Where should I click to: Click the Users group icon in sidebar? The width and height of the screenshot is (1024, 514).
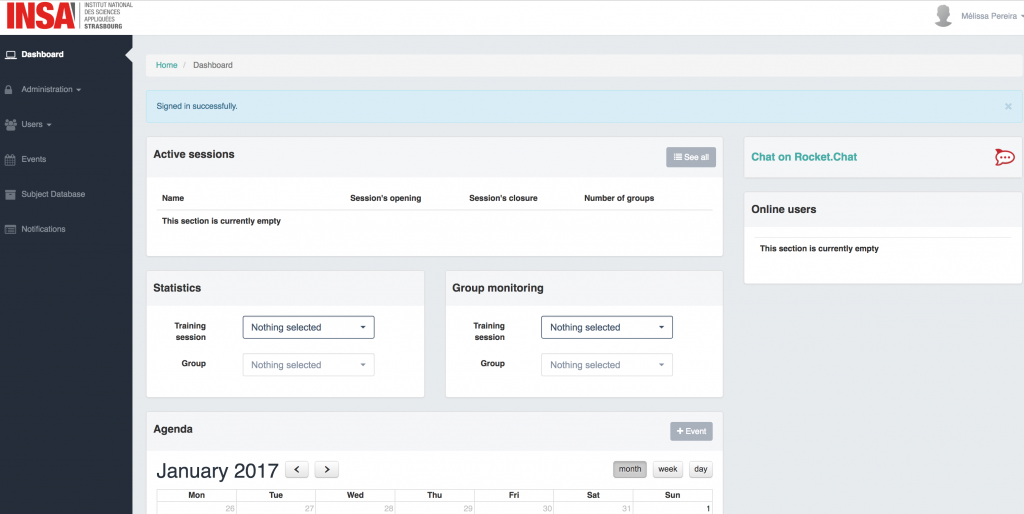click(x=10, y=125)
